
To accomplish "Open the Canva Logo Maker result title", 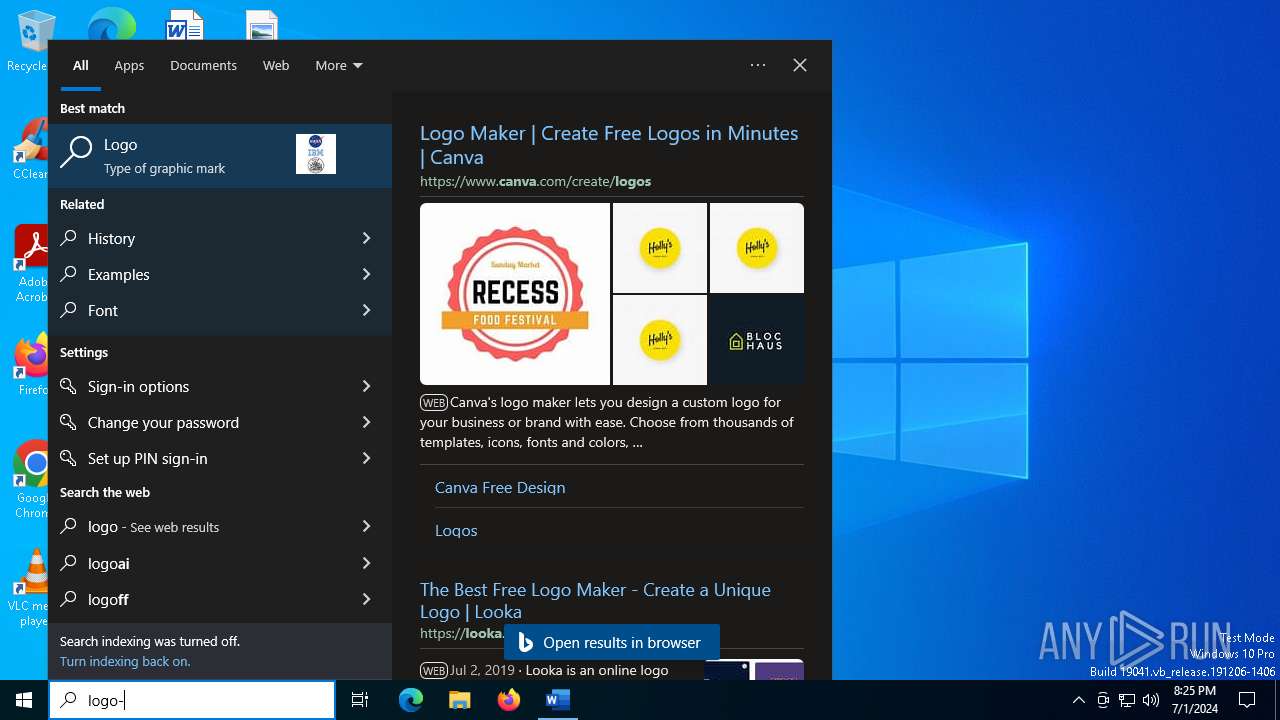I will tap(609, 145).
